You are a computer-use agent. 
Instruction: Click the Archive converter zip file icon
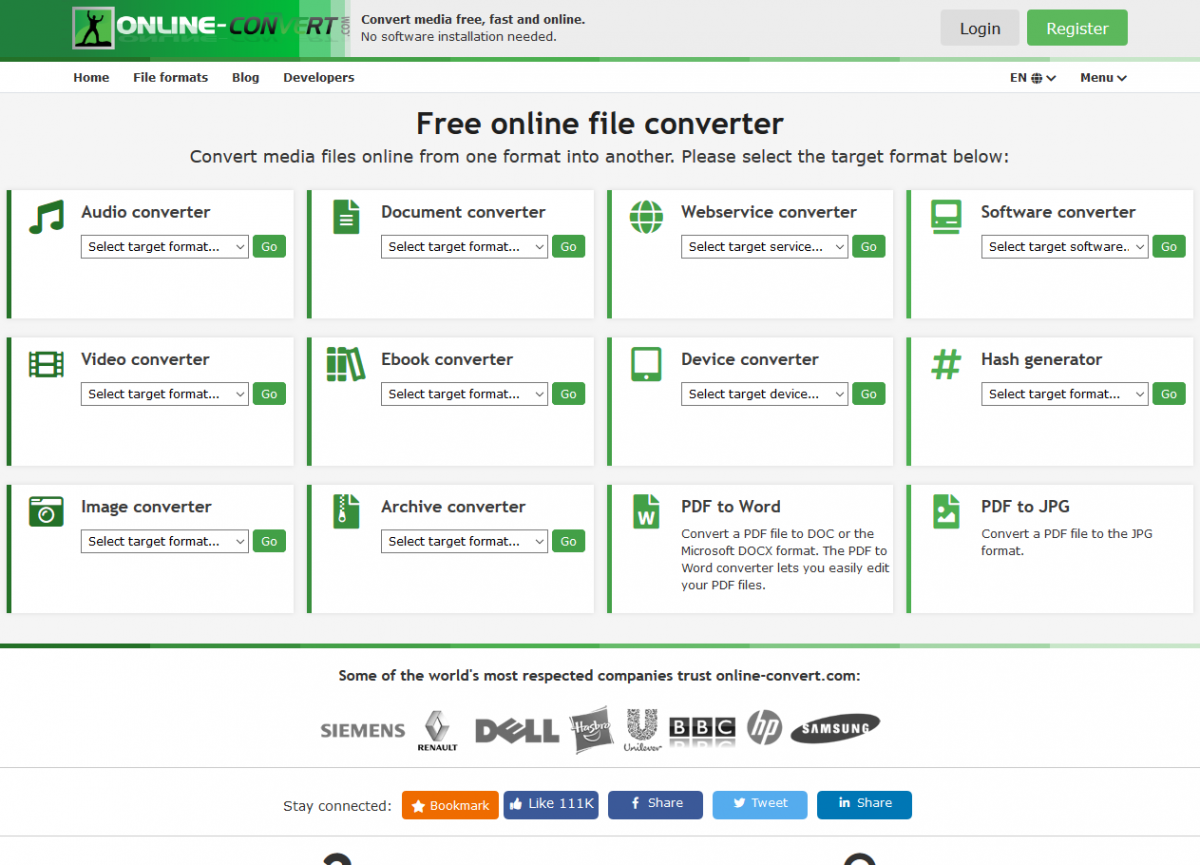[x=346, y=511]
